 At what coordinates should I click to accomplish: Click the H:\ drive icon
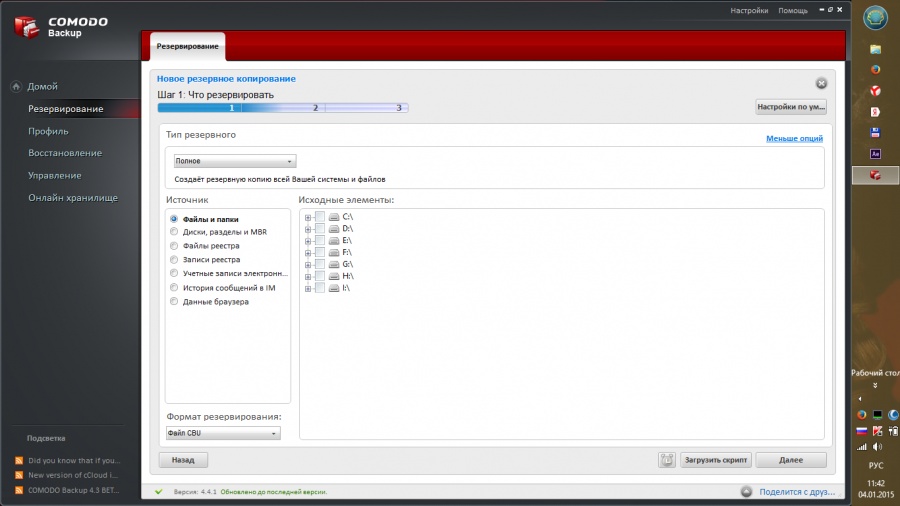333,276
